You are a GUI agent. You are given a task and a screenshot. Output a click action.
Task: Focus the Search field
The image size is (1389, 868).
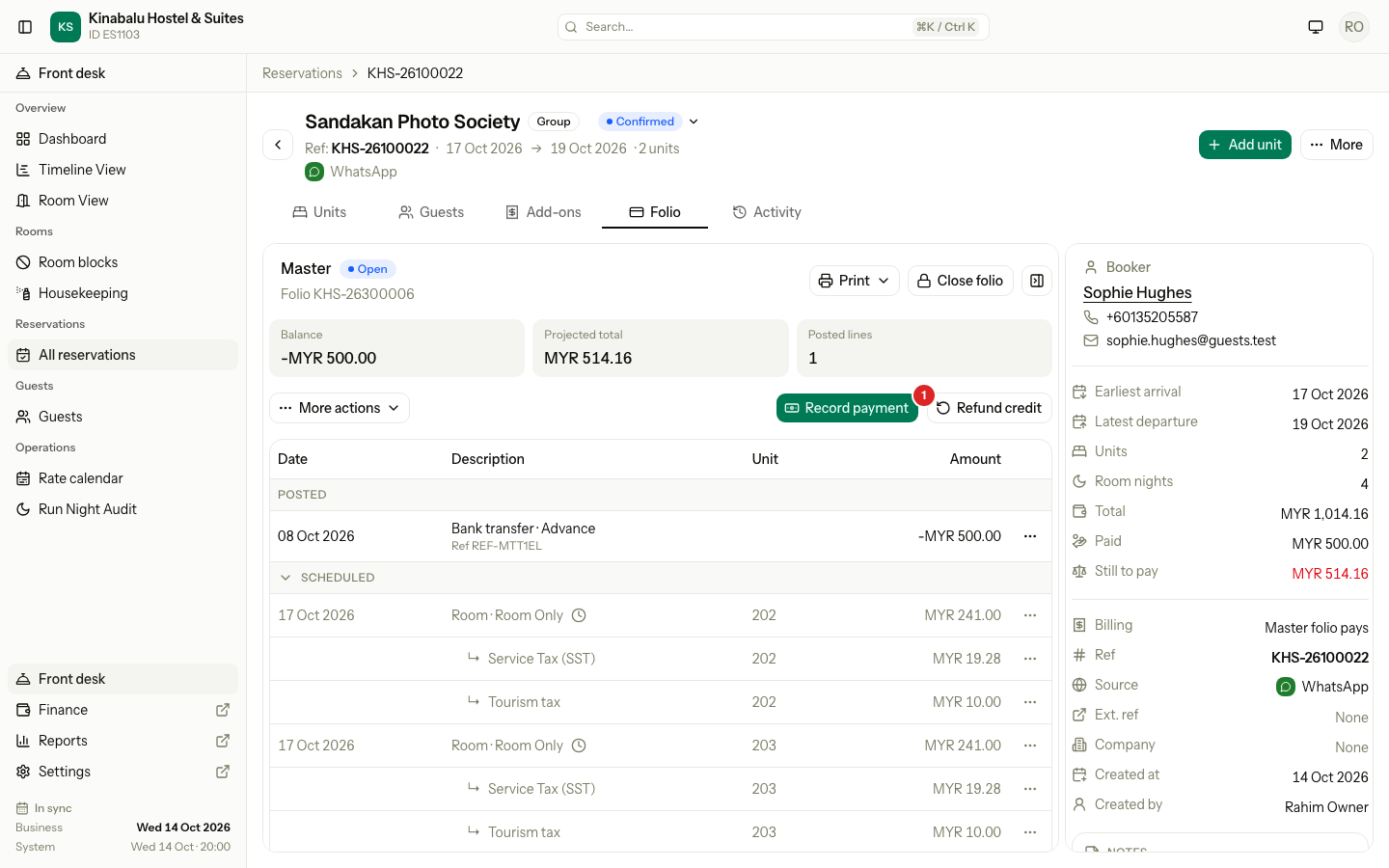click(774, 27)
